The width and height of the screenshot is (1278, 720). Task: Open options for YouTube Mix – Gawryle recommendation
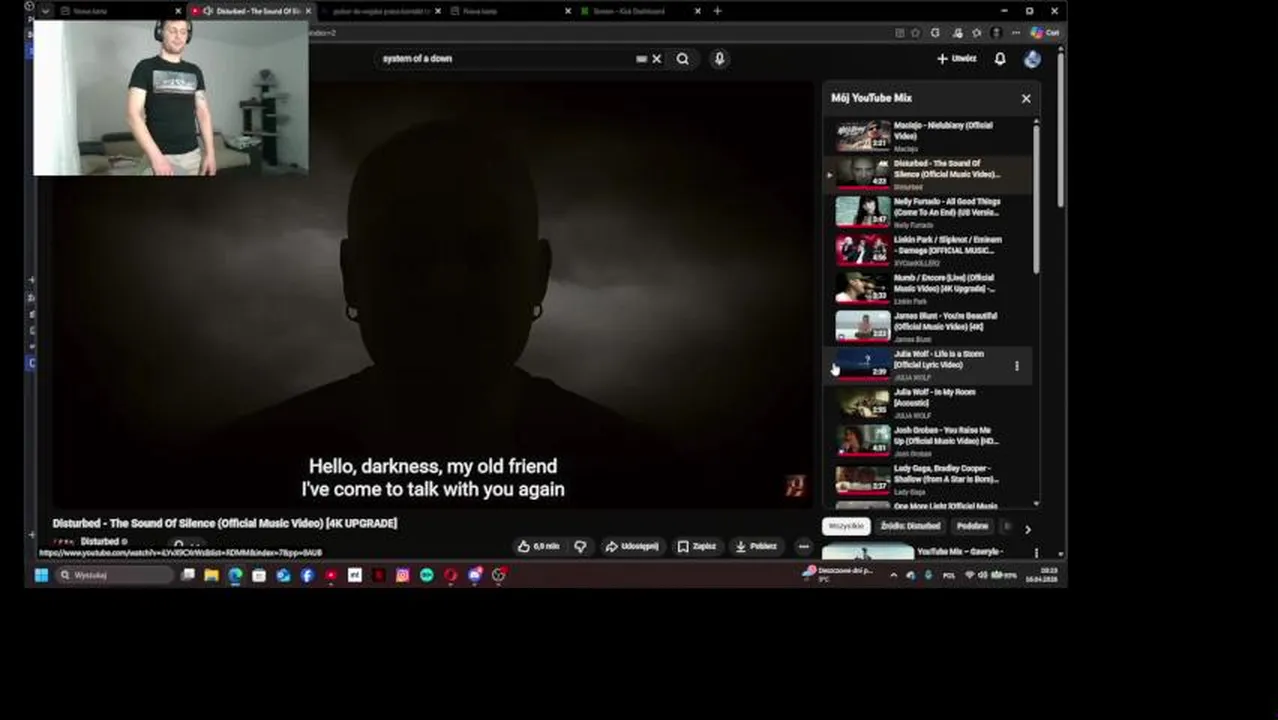click(1036, 553)
